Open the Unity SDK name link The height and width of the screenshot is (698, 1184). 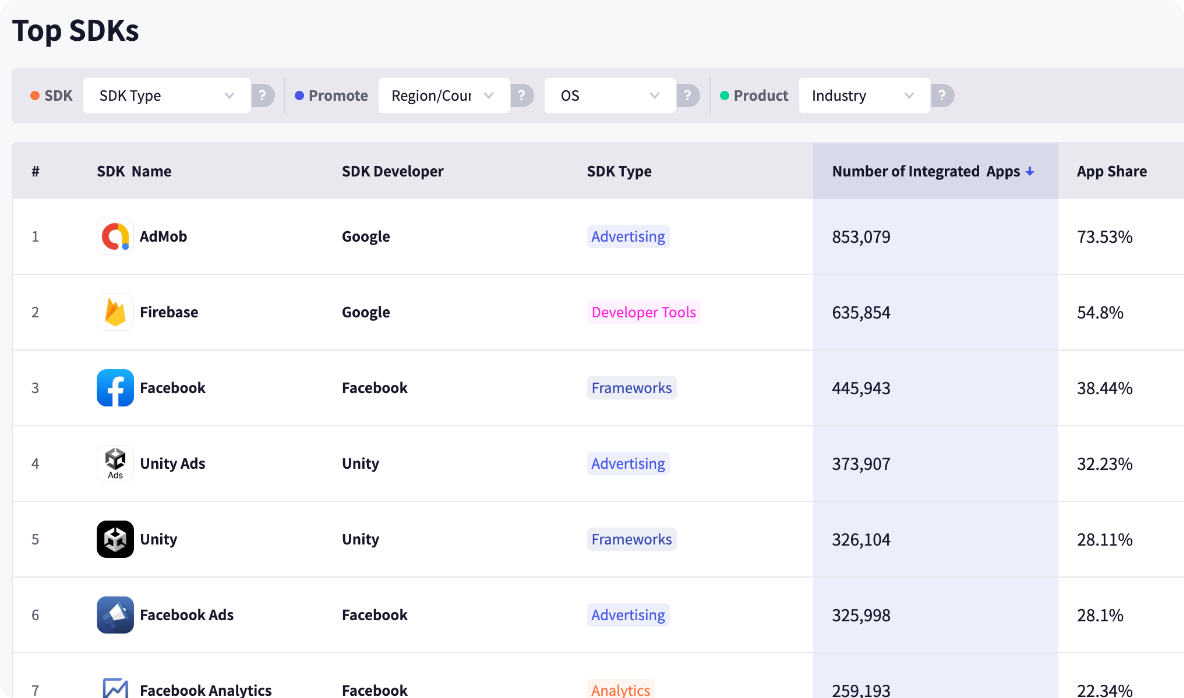point(159,539)
